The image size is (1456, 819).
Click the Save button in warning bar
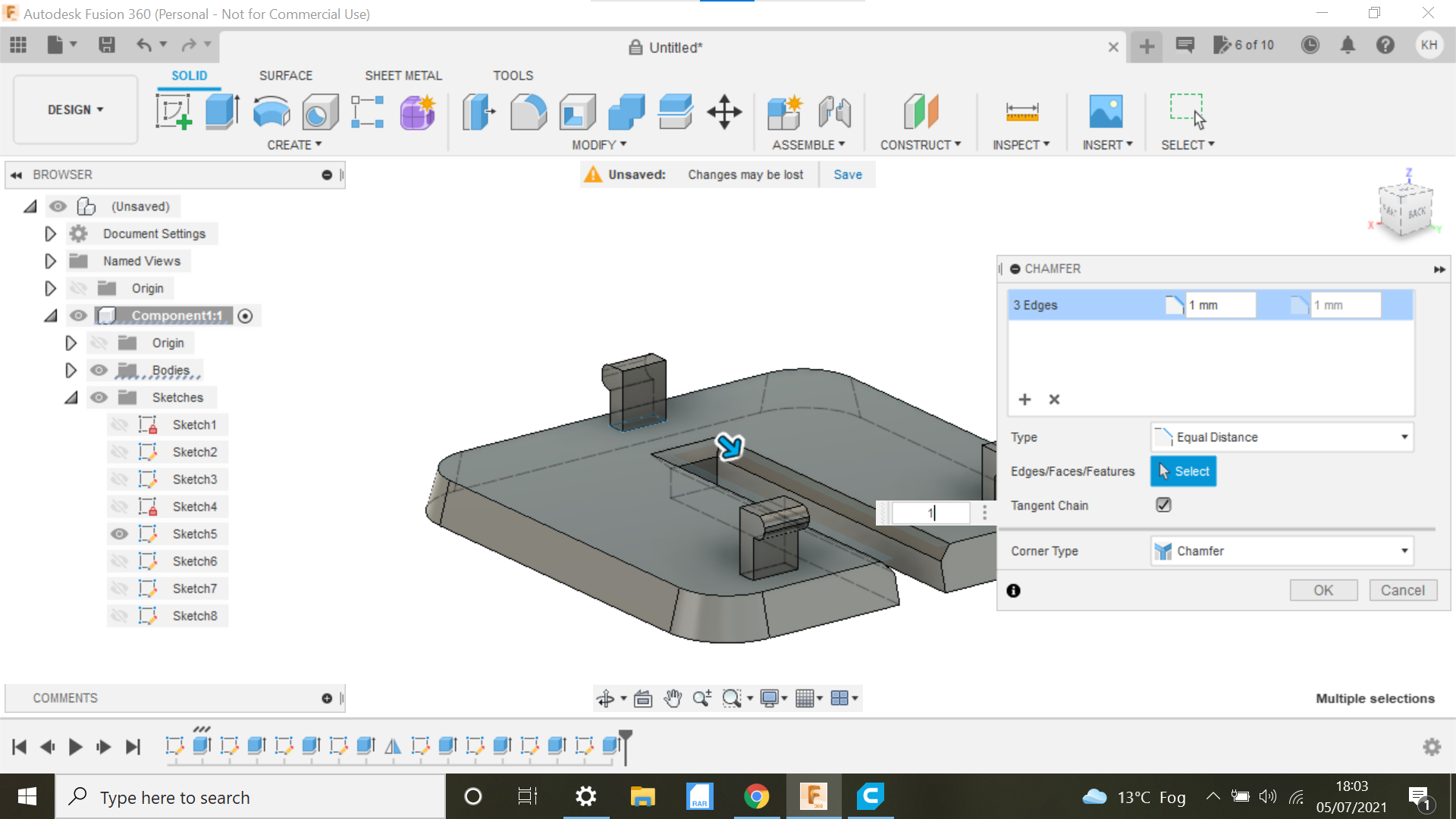848,174
